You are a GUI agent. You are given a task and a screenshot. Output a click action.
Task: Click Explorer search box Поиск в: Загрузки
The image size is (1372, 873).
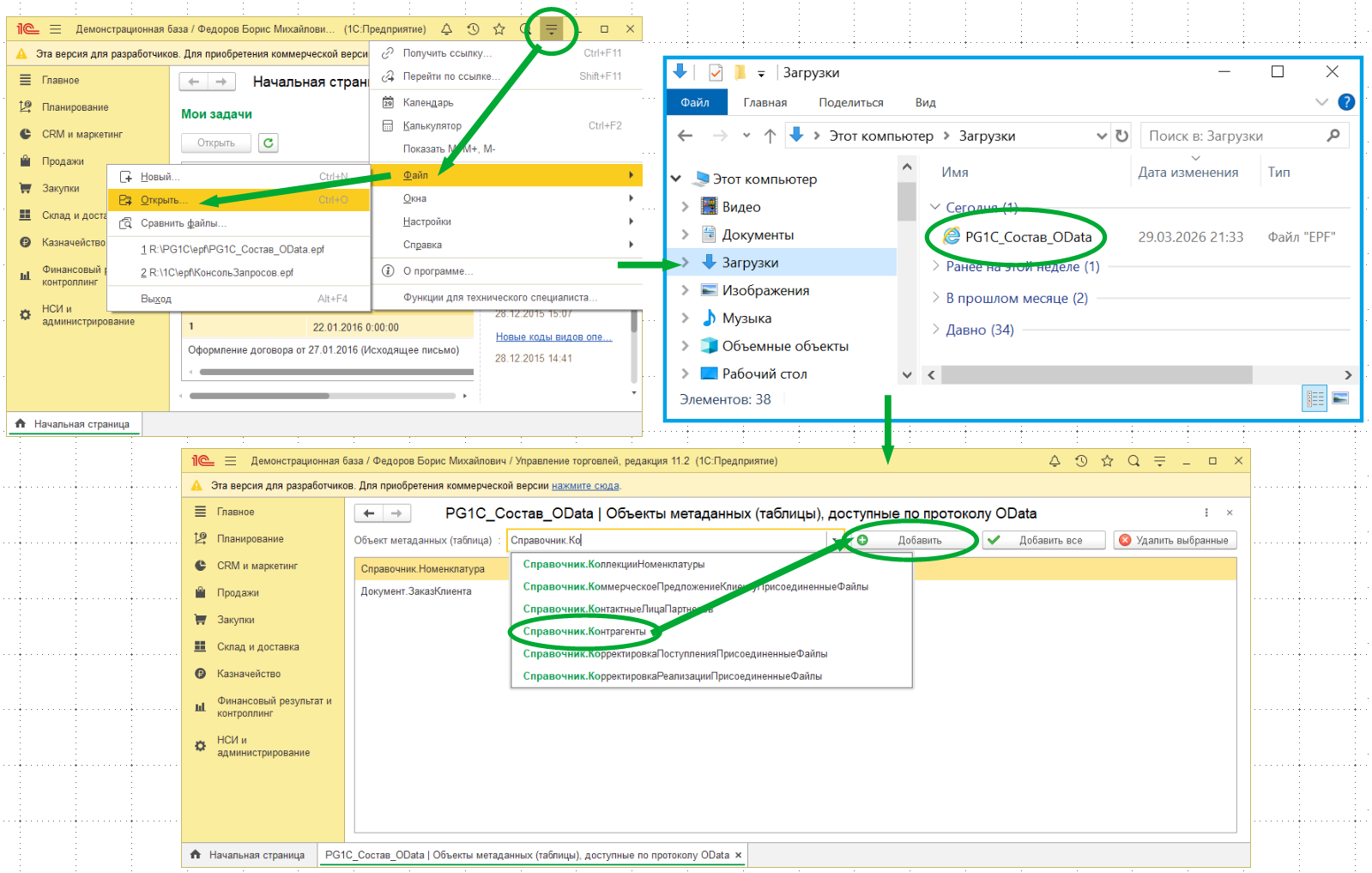pyautogui.click(x=1244, y=136)
